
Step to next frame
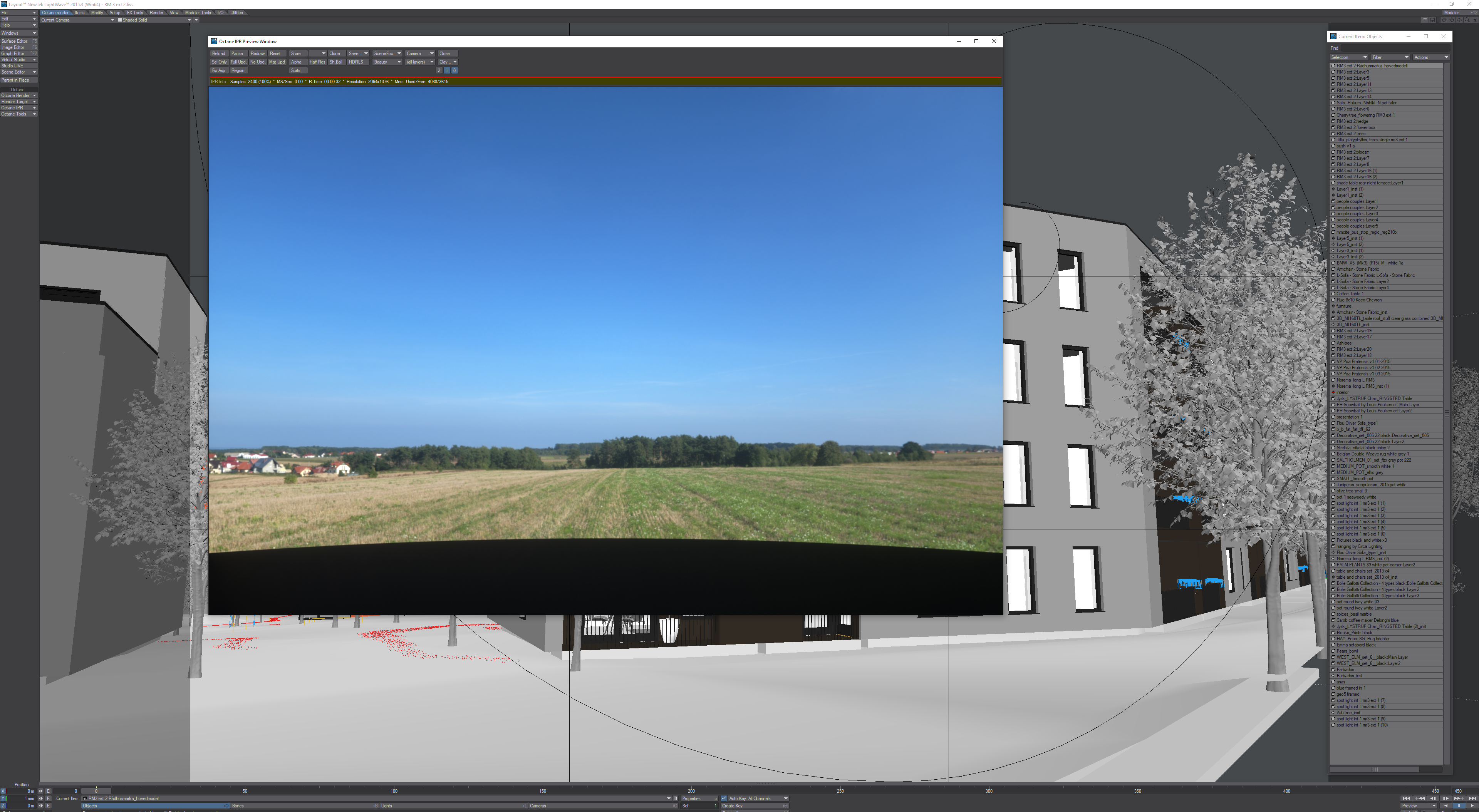1446,798
